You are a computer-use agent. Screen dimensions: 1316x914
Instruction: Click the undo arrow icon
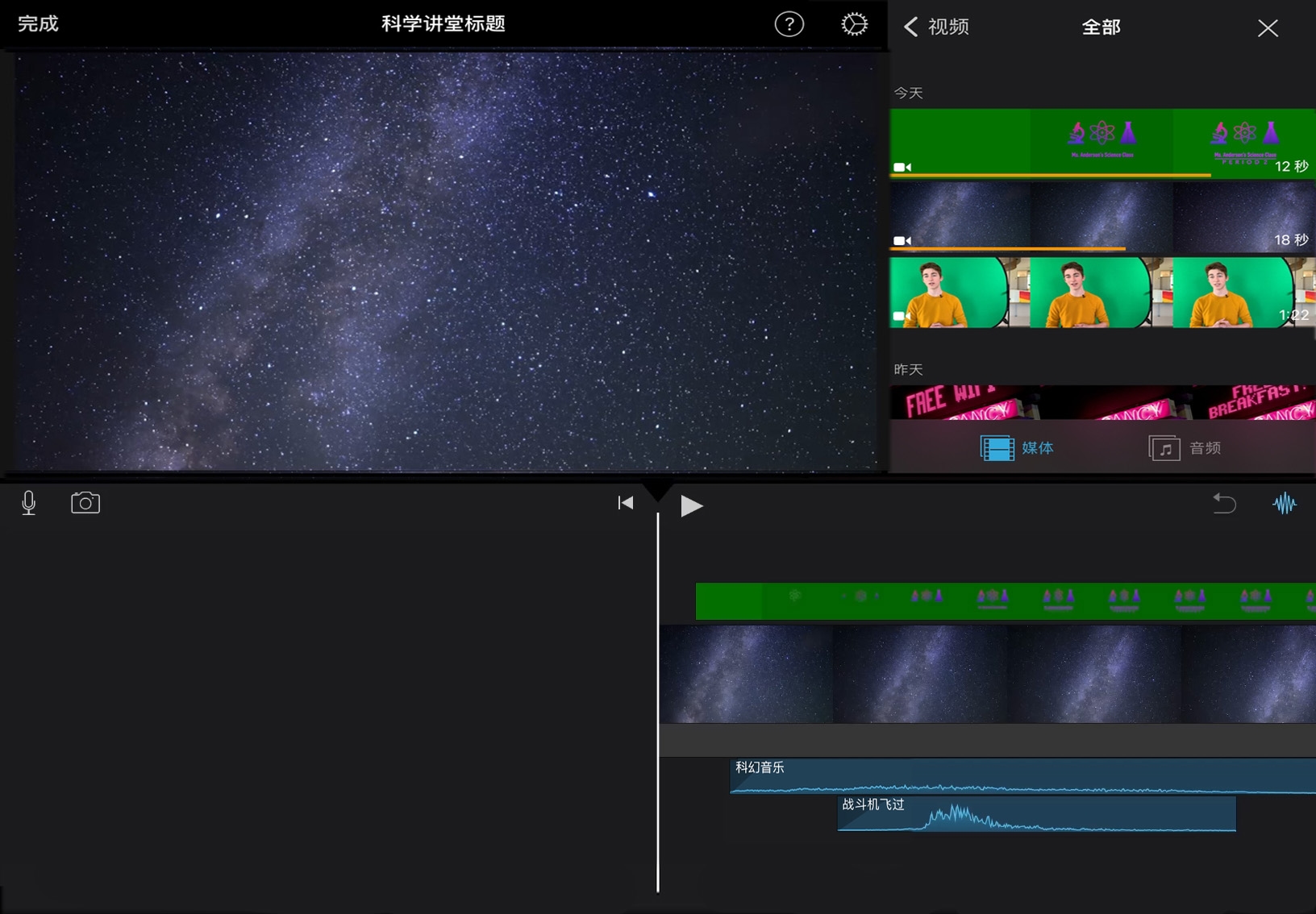(1224, 503)
